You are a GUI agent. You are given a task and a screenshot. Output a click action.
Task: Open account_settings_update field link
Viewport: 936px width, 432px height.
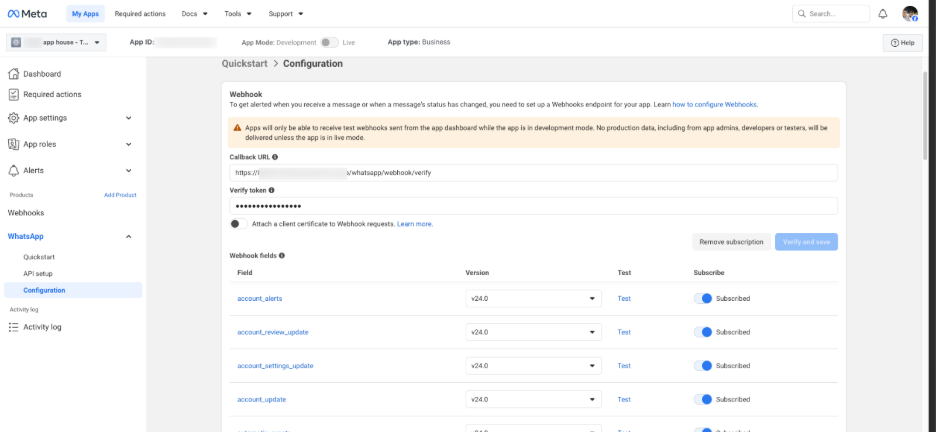point(275,366)
